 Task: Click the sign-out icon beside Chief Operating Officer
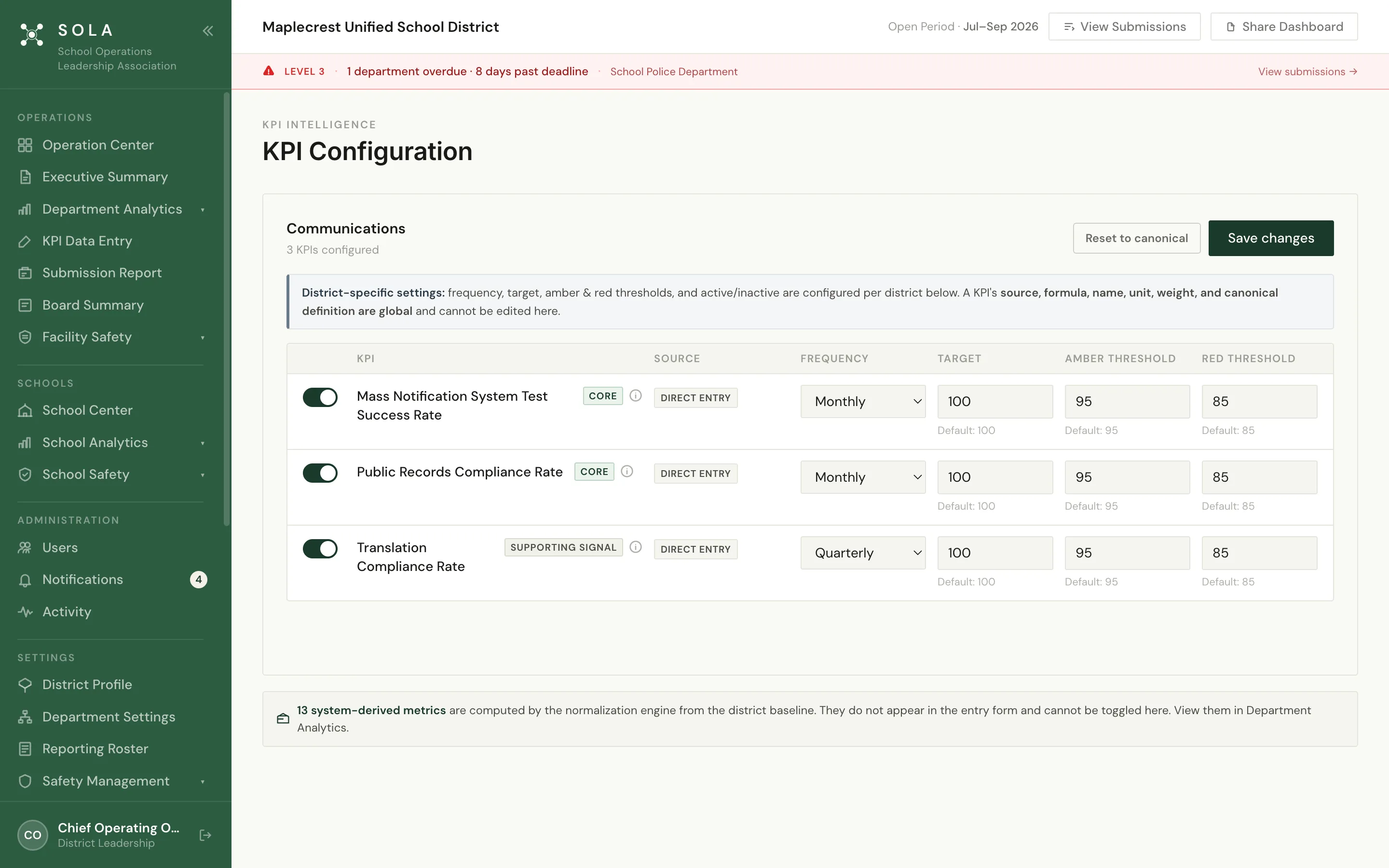(x=205, y=835)
